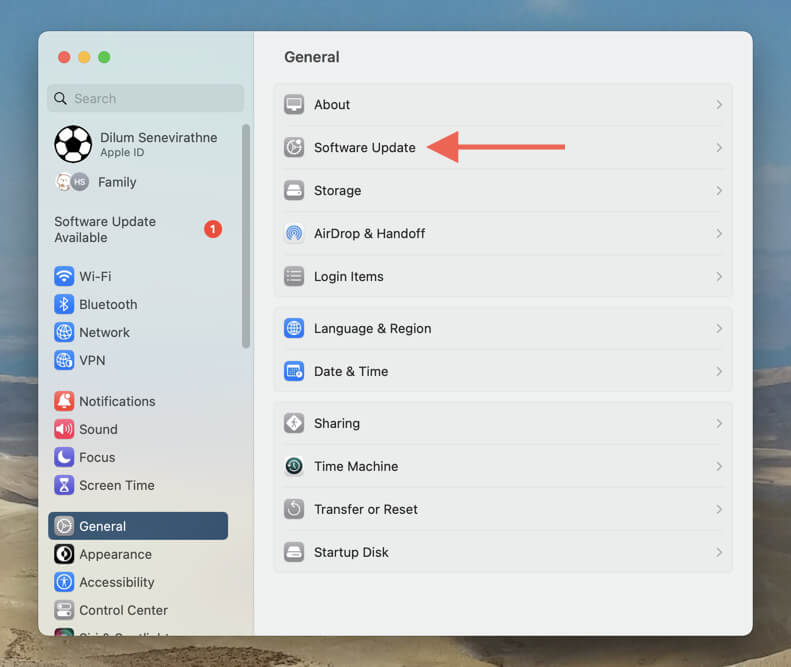
Task: Click the Wi-Fi sidebar icon
Action: (x=64, y=276)
